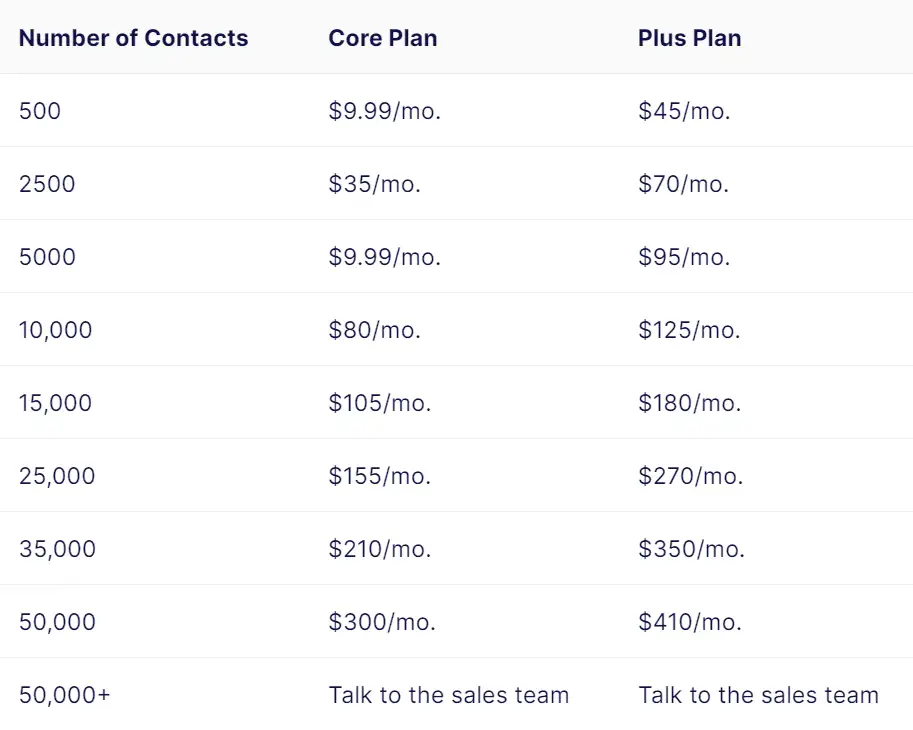The image size is (913, 730).
Task: Click Core Plan's Talk to the sales team
Action: click(449, 695)
